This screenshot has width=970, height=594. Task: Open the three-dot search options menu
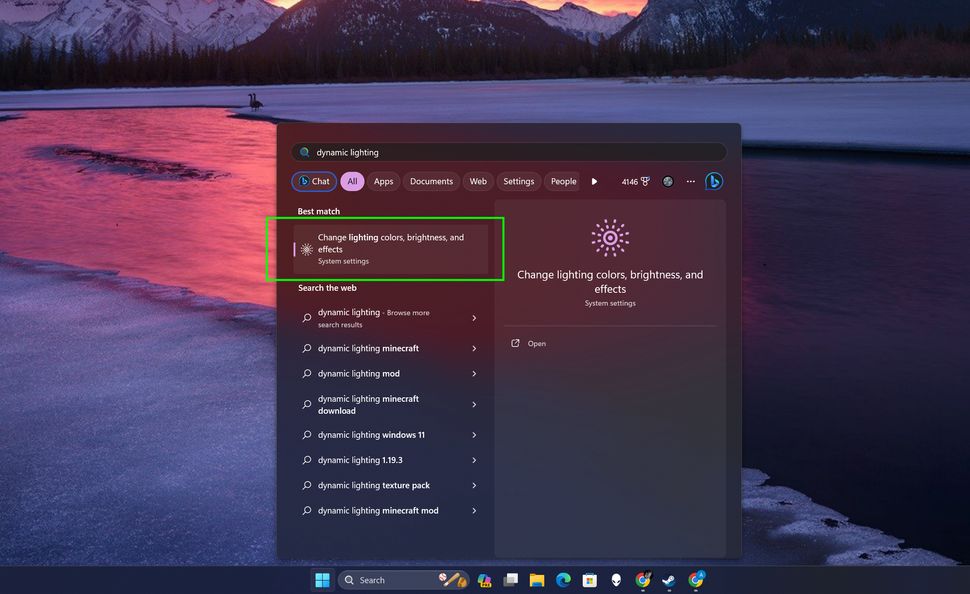tap(690, 181)
